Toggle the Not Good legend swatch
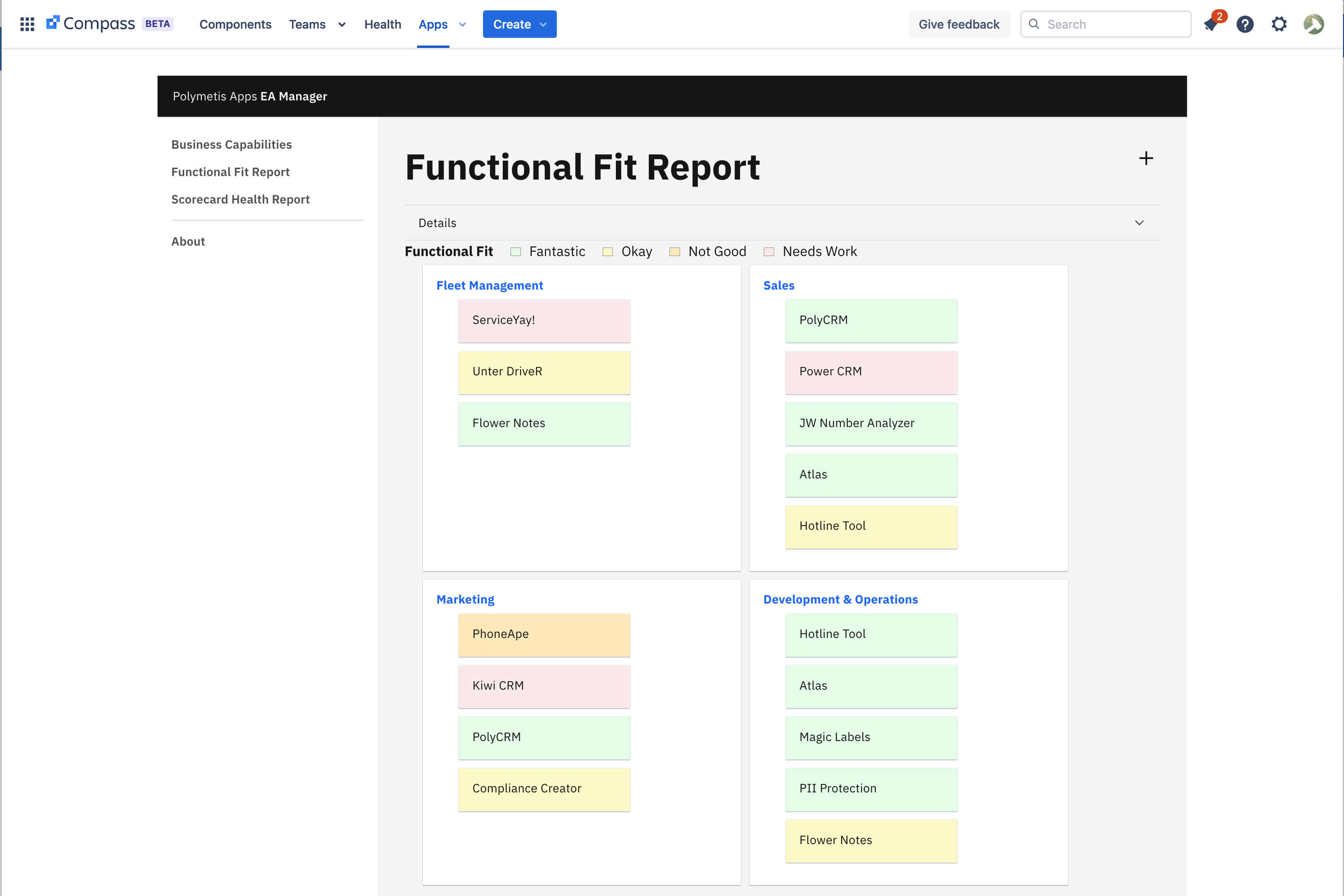1344x896 pixels. coord(674,252)
